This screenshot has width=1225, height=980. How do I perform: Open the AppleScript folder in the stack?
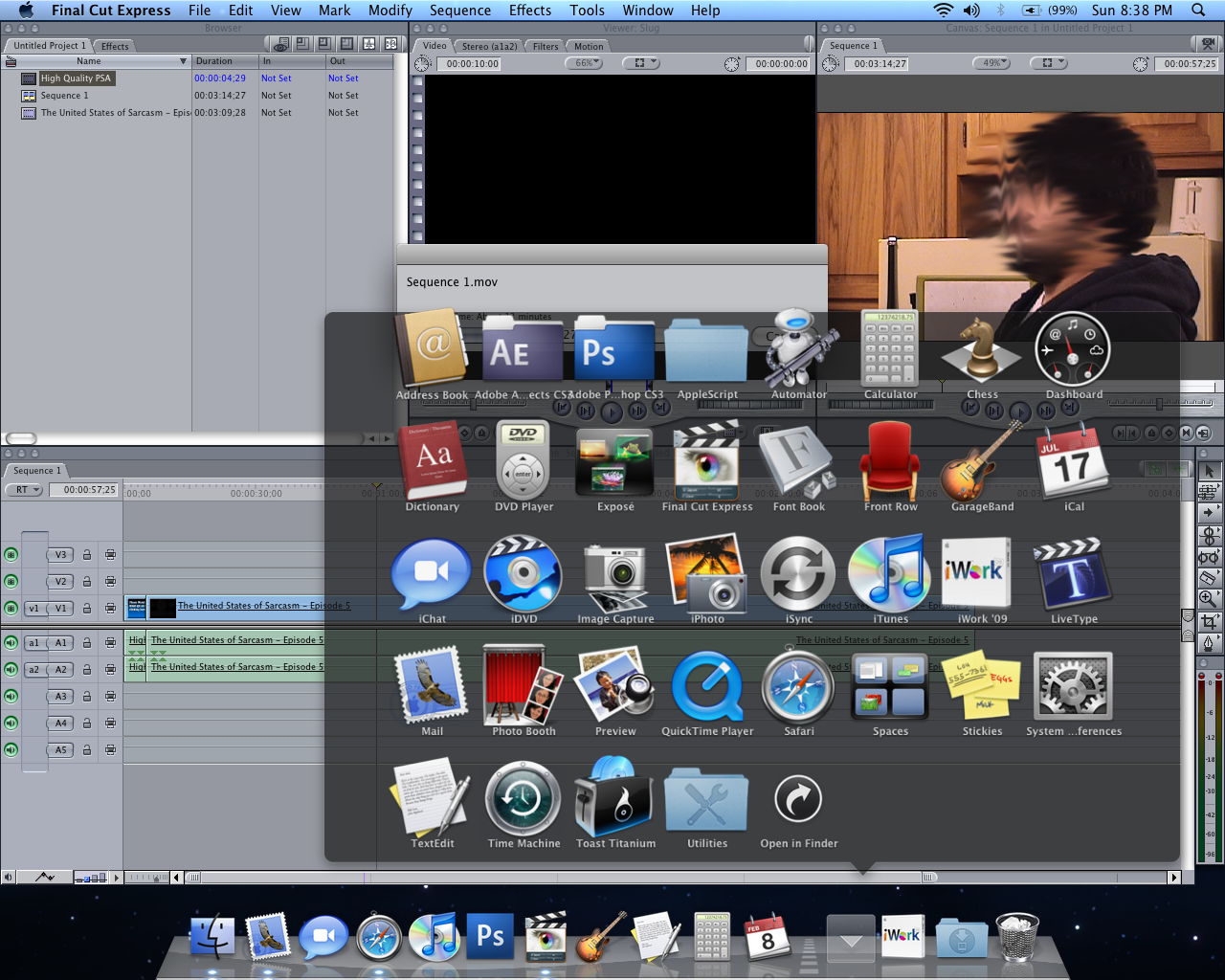[x=706, y=350]
